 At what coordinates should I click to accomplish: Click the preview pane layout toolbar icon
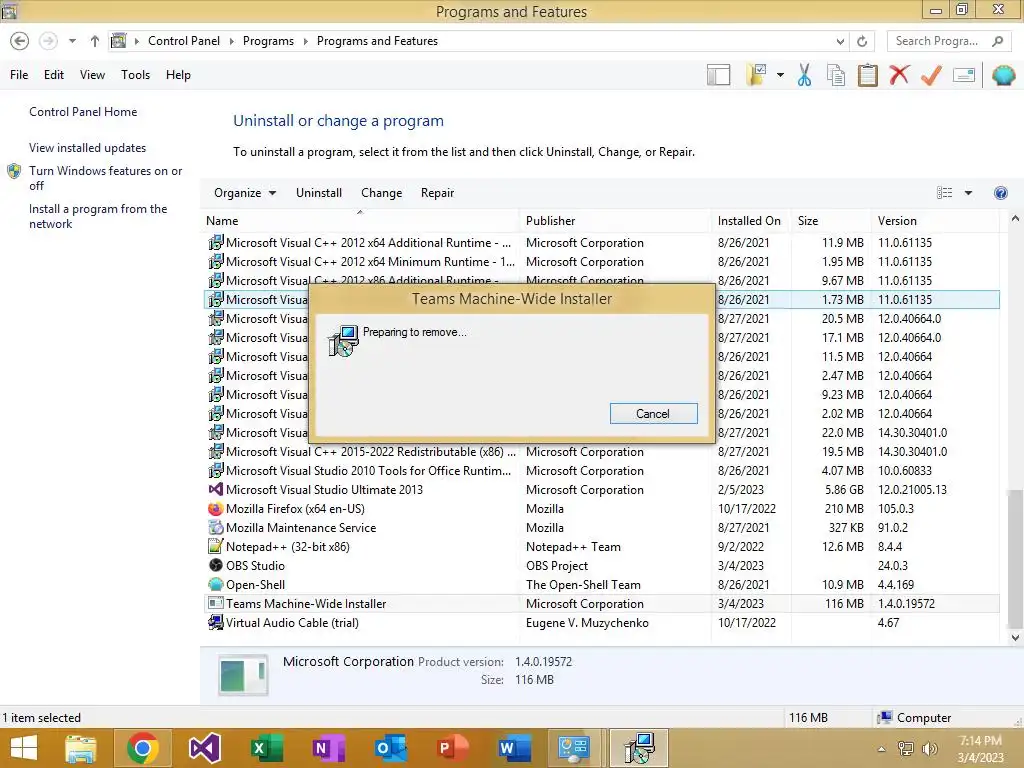[x=718, y=75]
